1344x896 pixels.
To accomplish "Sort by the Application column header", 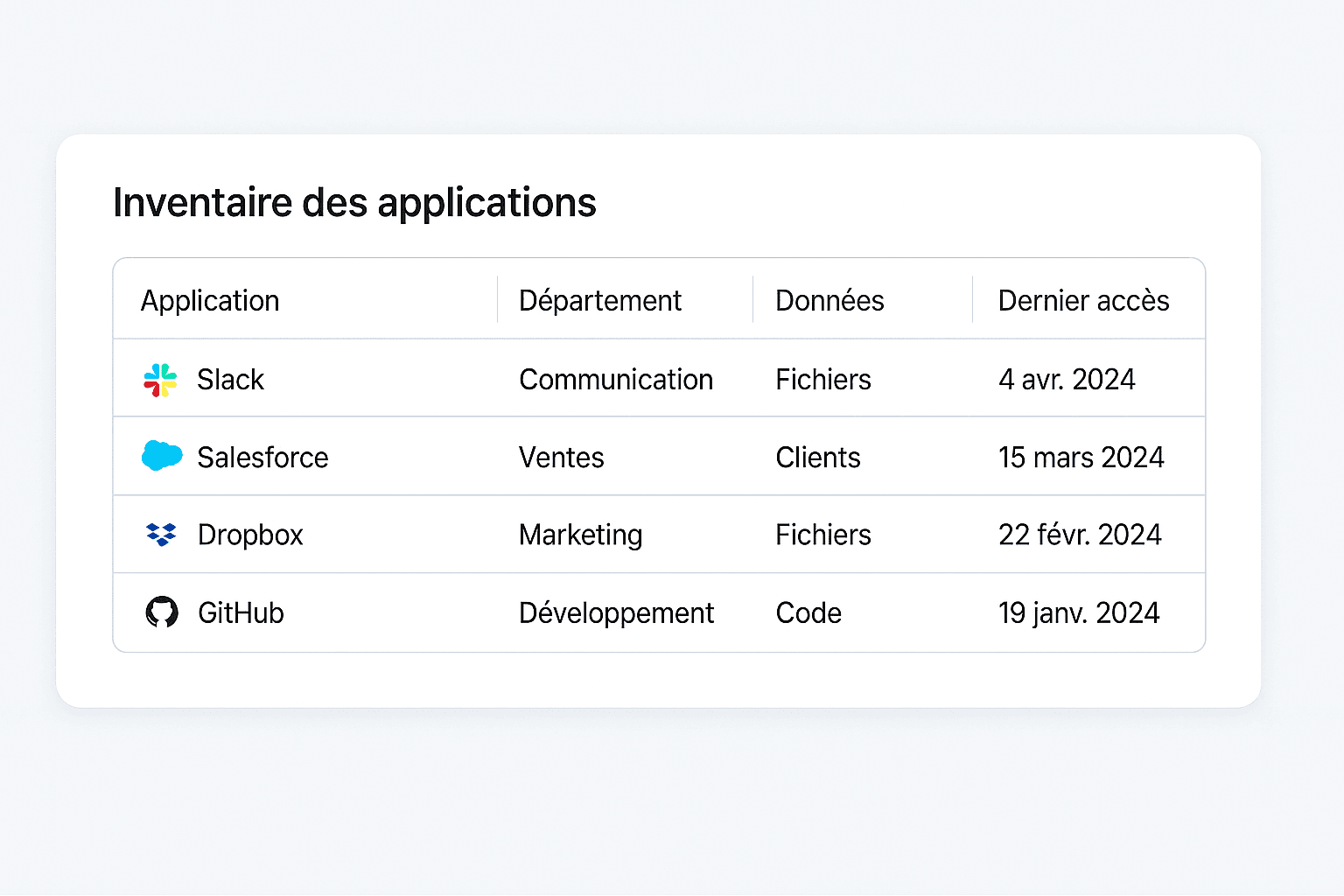I will (210, 300).
